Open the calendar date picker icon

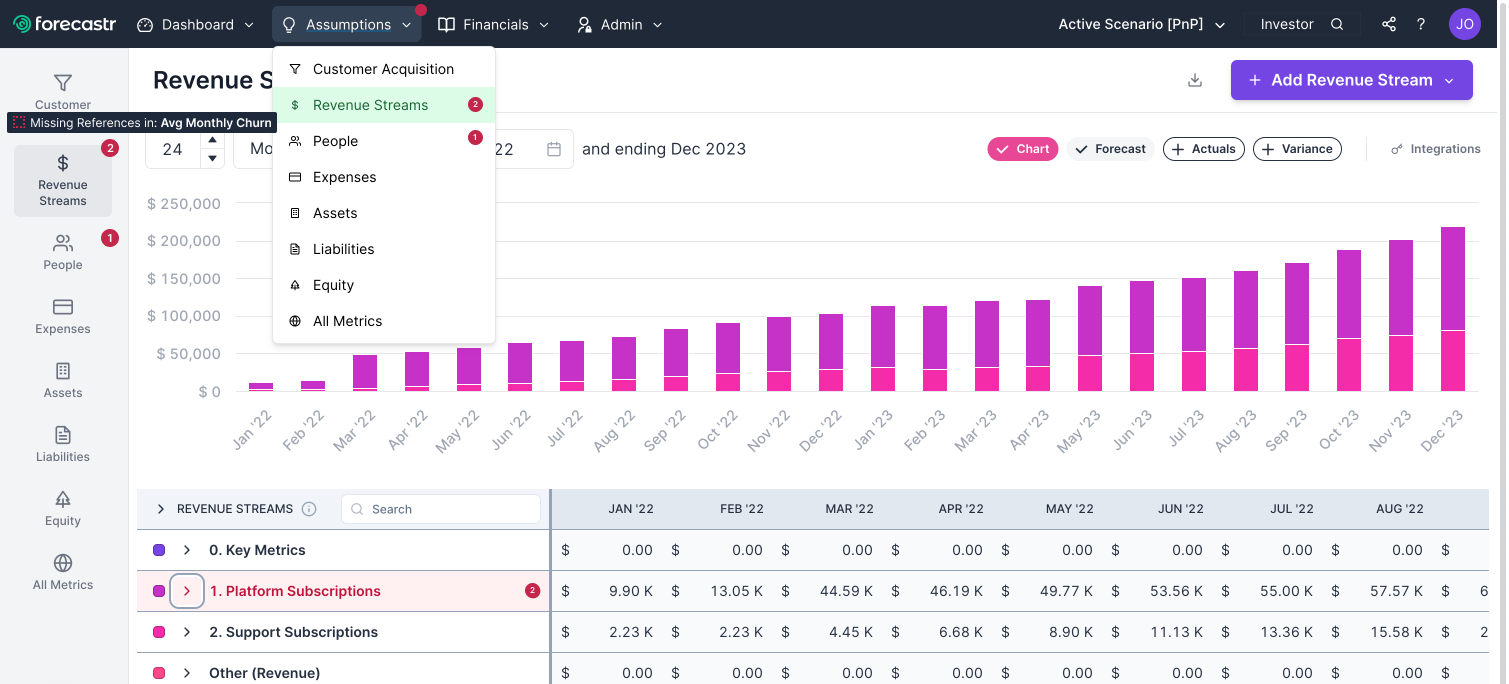pos(554,149)
